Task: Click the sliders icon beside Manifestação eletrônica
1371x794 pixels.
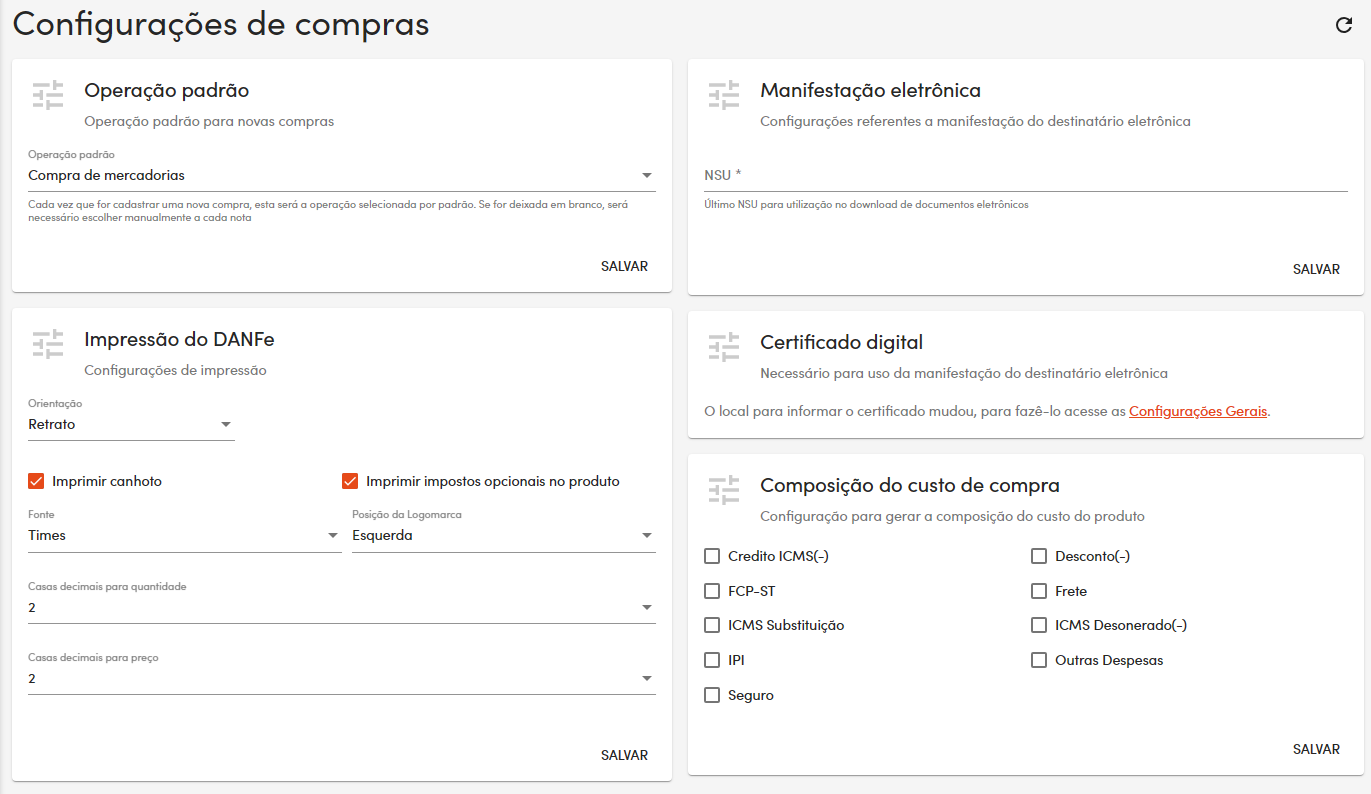Action: 724,95
